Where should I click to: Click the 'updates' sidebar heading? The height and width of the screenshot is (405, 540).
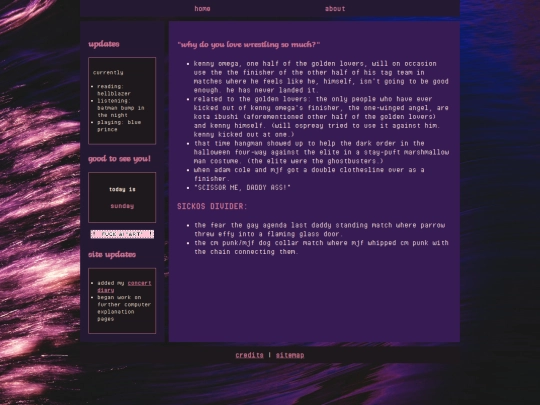click(104, 44)
